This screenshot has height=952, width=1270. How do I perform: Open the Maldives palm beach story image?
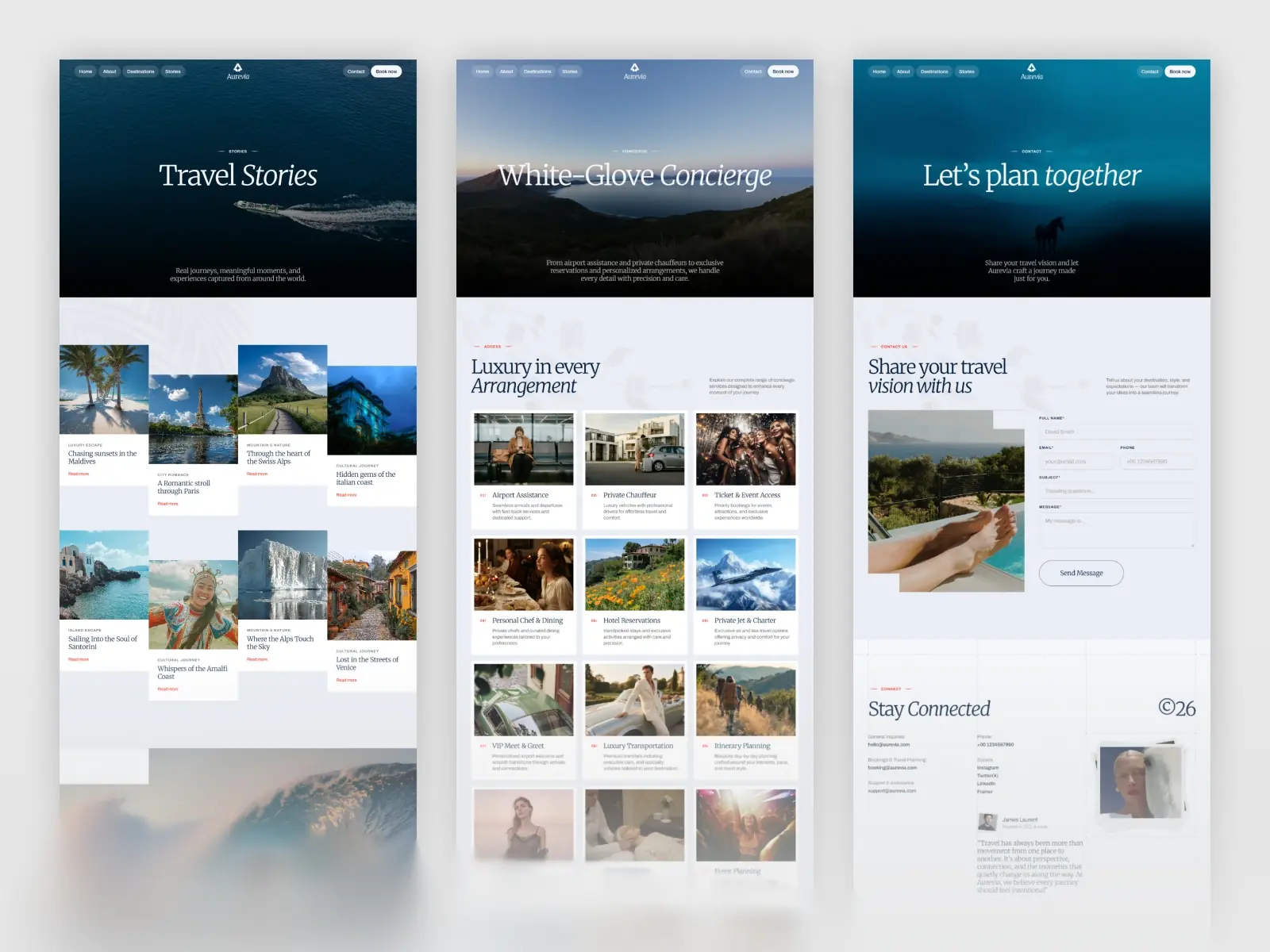pos(104,390)
